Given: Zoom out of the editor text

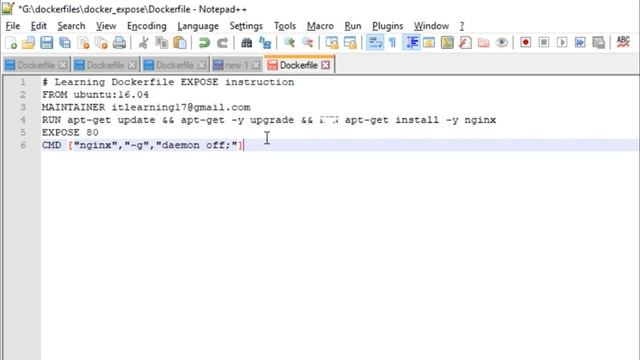Looking at the screenshot, I should tap(307, 42).
